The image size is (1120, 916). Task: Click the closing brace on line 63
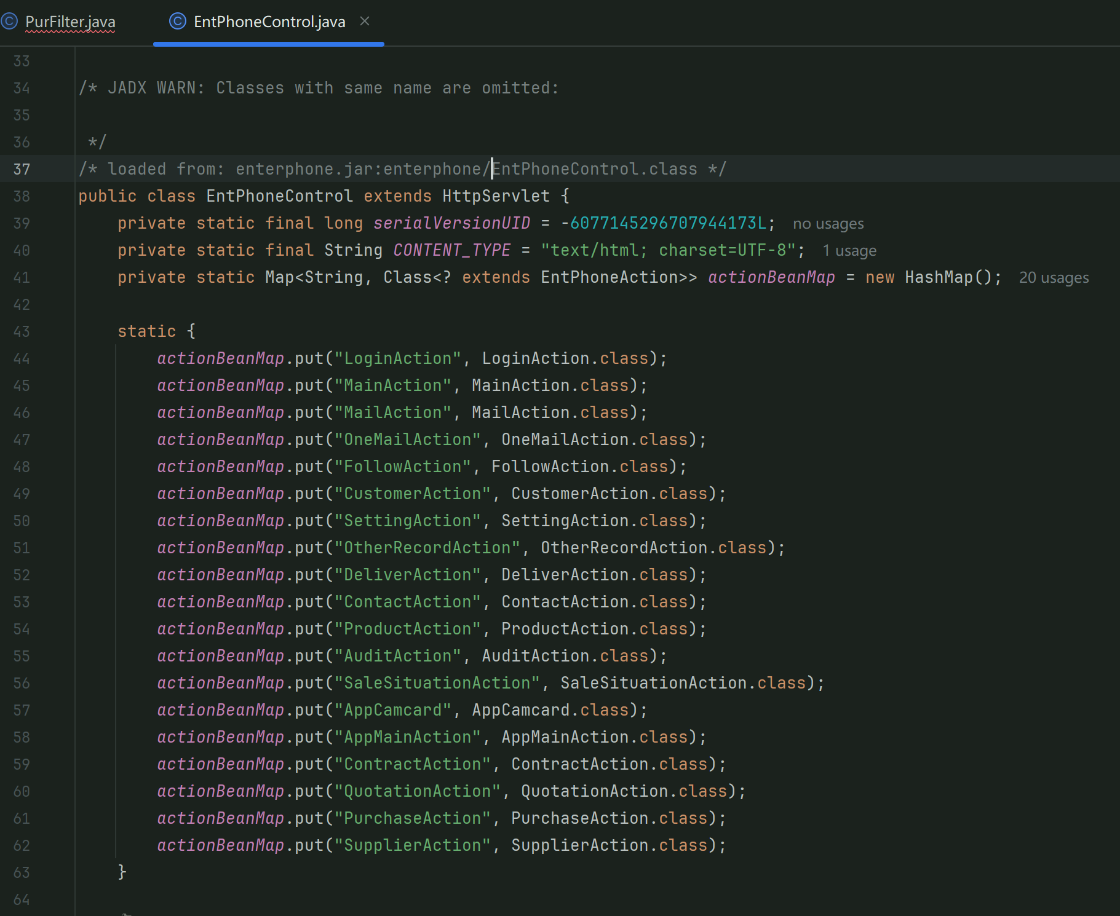coord(122,872)
